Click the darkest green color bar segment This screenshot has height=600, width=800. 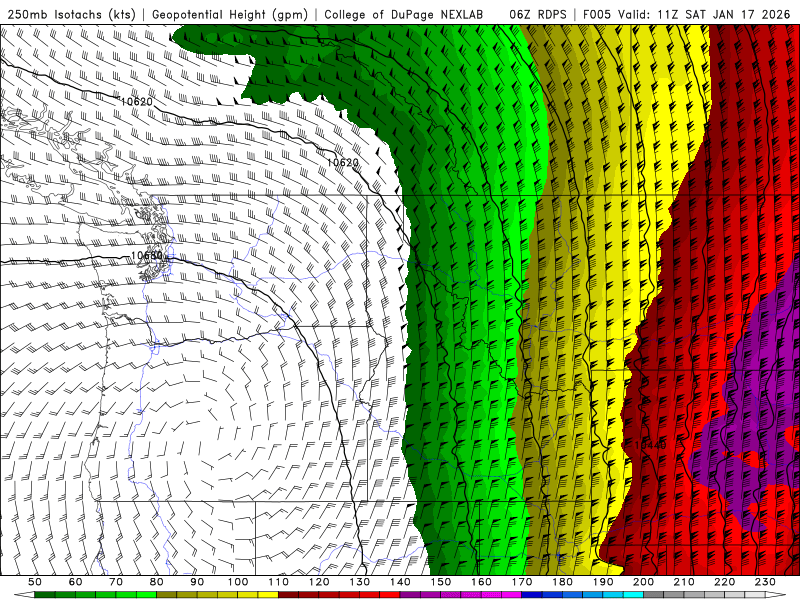pyautogui.click(x=45, y=595)
